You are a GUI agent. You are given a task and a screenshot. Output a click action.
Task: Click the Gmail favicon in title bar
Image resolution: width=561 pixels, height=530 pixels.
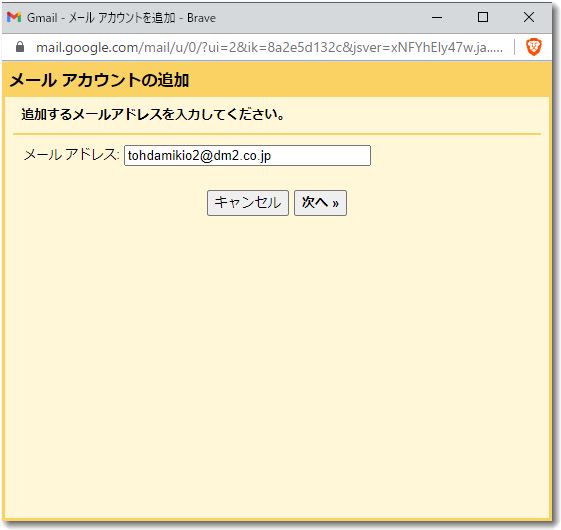click(x=14, y=17)
